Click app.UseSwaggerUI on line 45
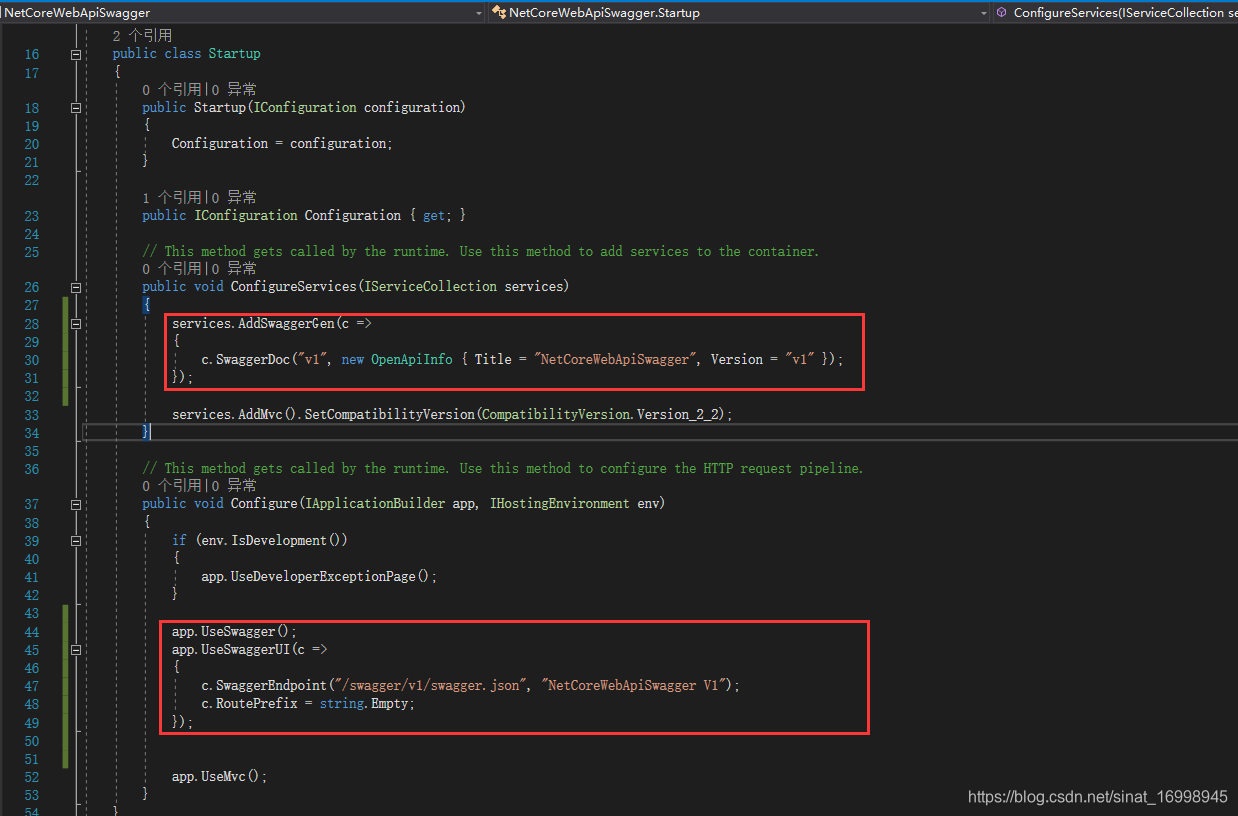This screenshot has width=1238, height=816. coord(232,649)
